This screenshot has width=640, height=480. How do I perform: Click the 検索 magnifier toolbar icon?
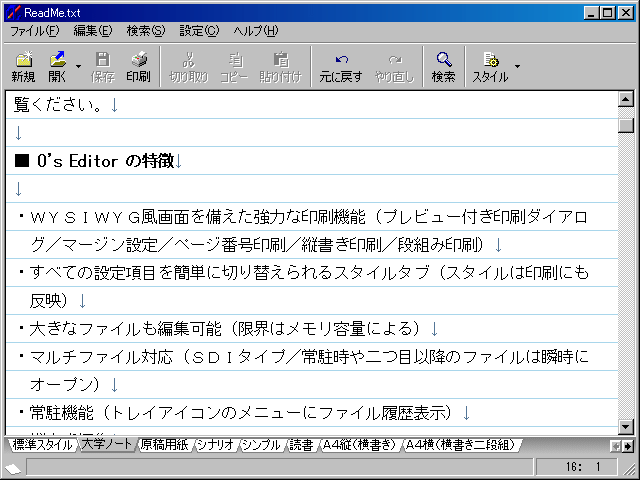click(444, 66)
